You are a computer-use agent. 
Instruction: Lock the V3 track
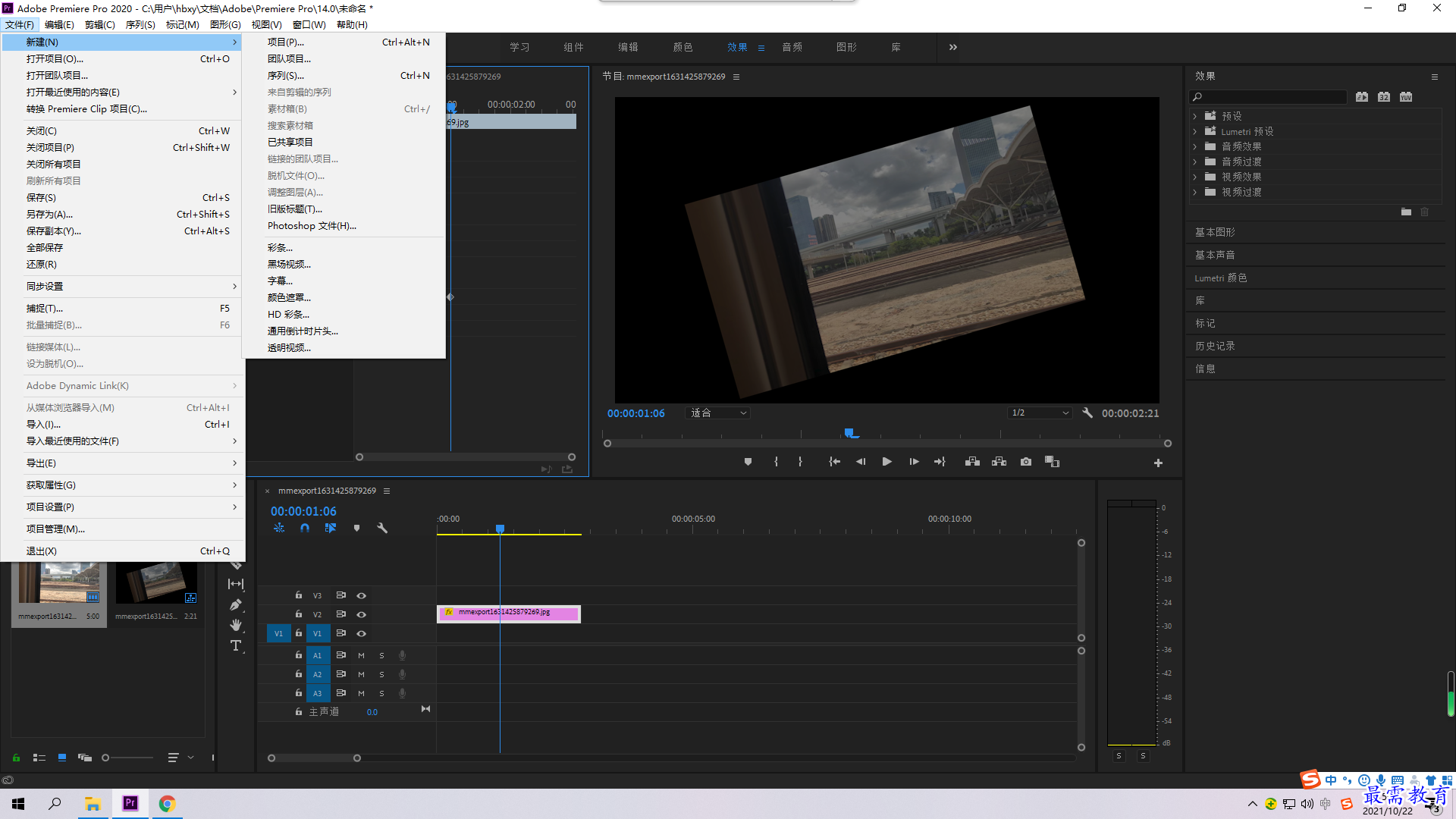[x=299, y=595]
